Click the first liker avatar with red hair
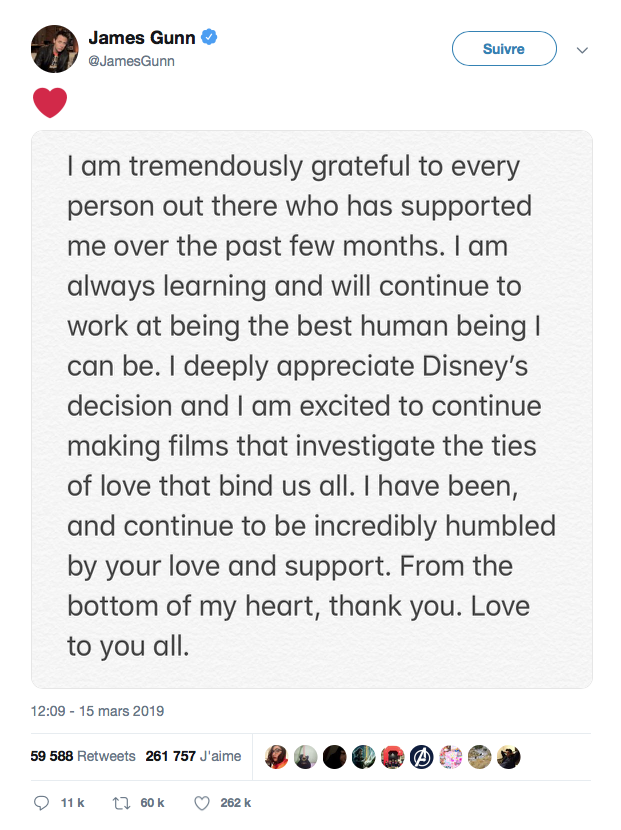621x830 pixels. coord(276,757)
